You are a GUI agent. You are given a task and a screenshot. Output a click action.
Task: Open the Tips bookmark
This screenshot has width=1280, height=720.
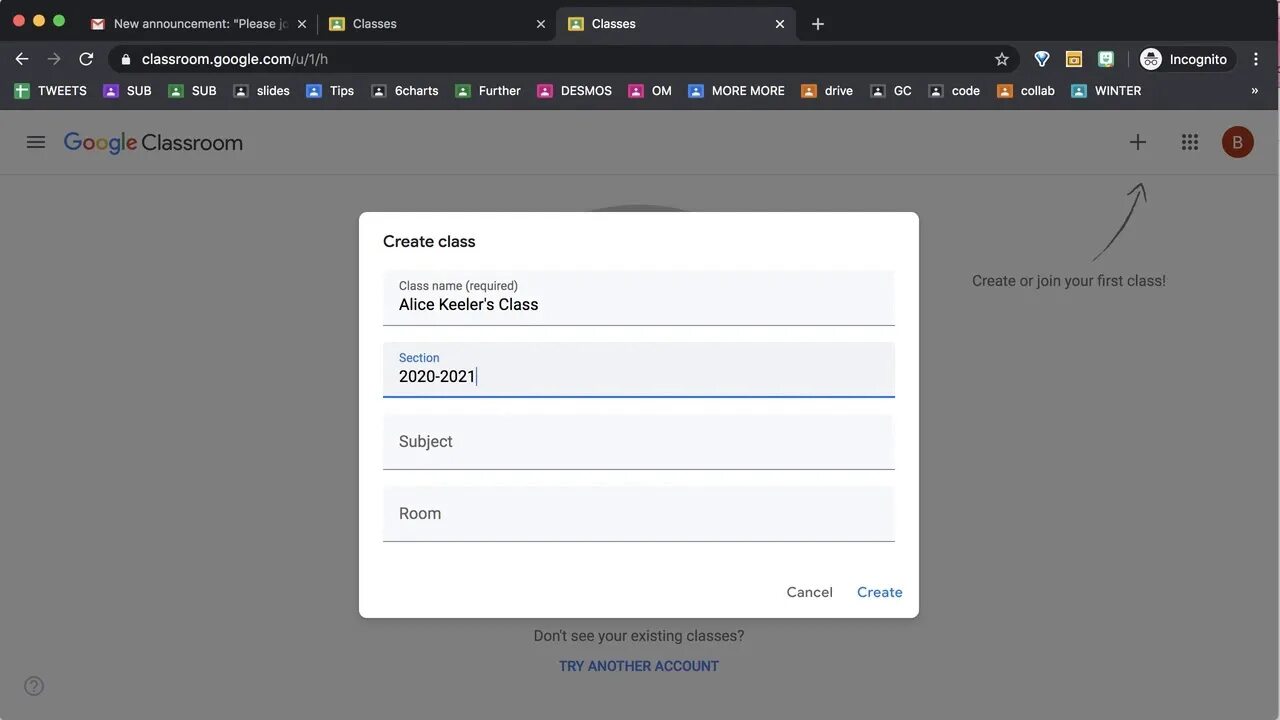[330, 91]
